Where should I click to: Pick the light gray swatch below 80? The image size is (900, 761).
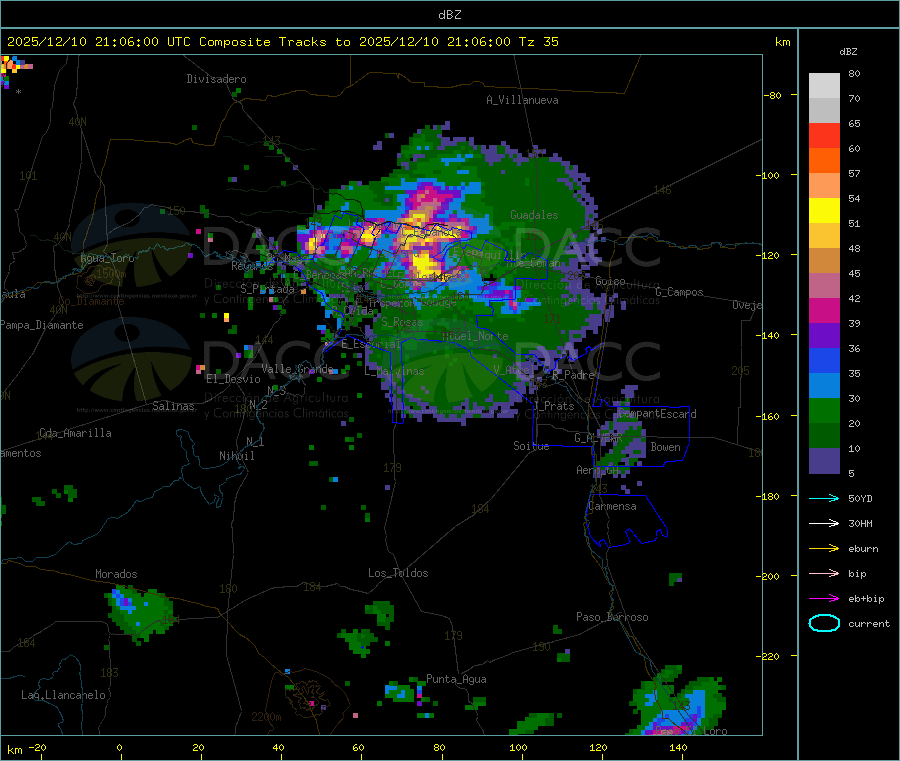824,86
